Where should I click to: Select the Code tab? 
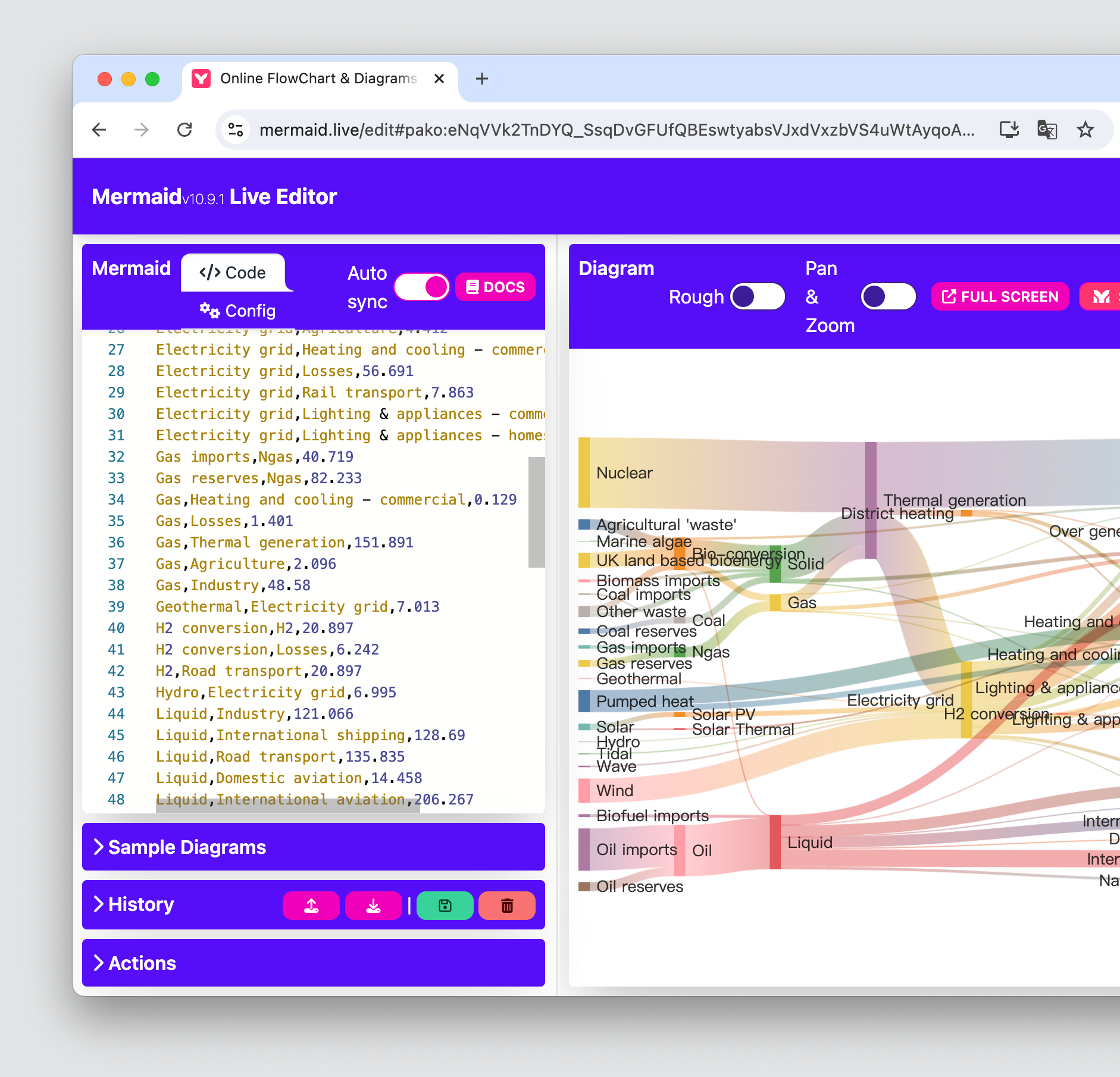point(233,273)
